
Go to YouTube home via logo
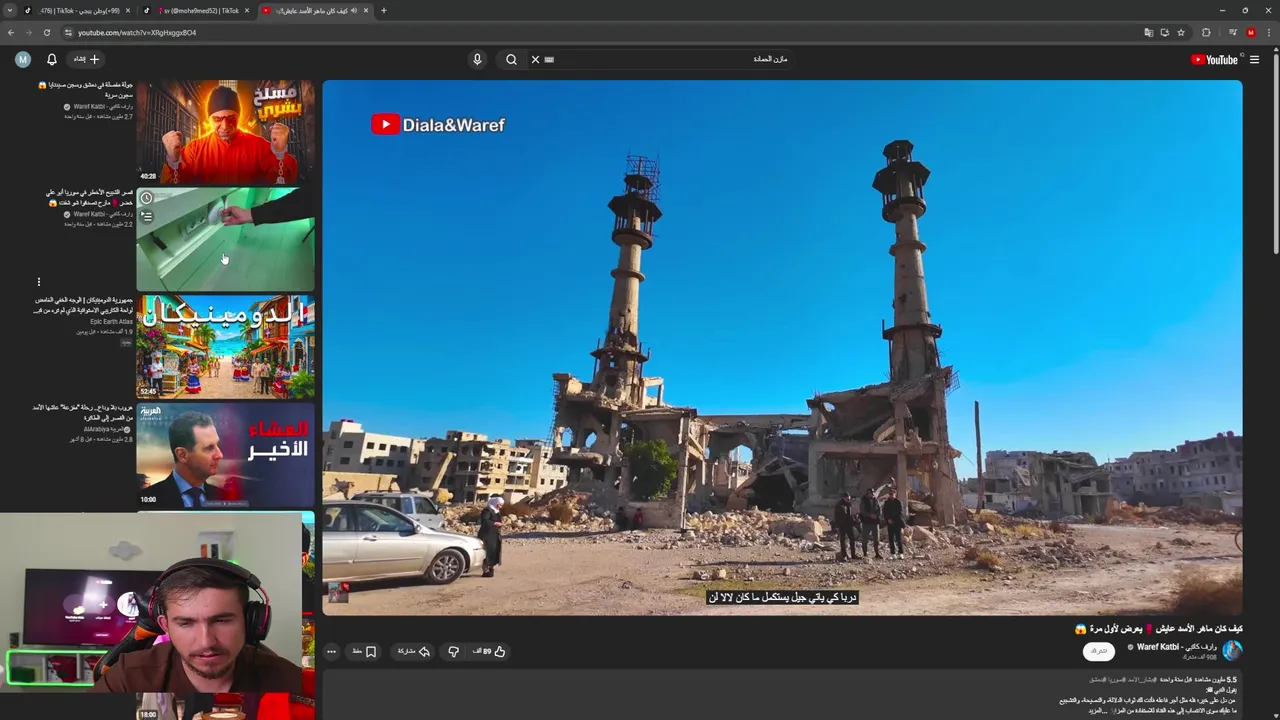(1215, 59)
